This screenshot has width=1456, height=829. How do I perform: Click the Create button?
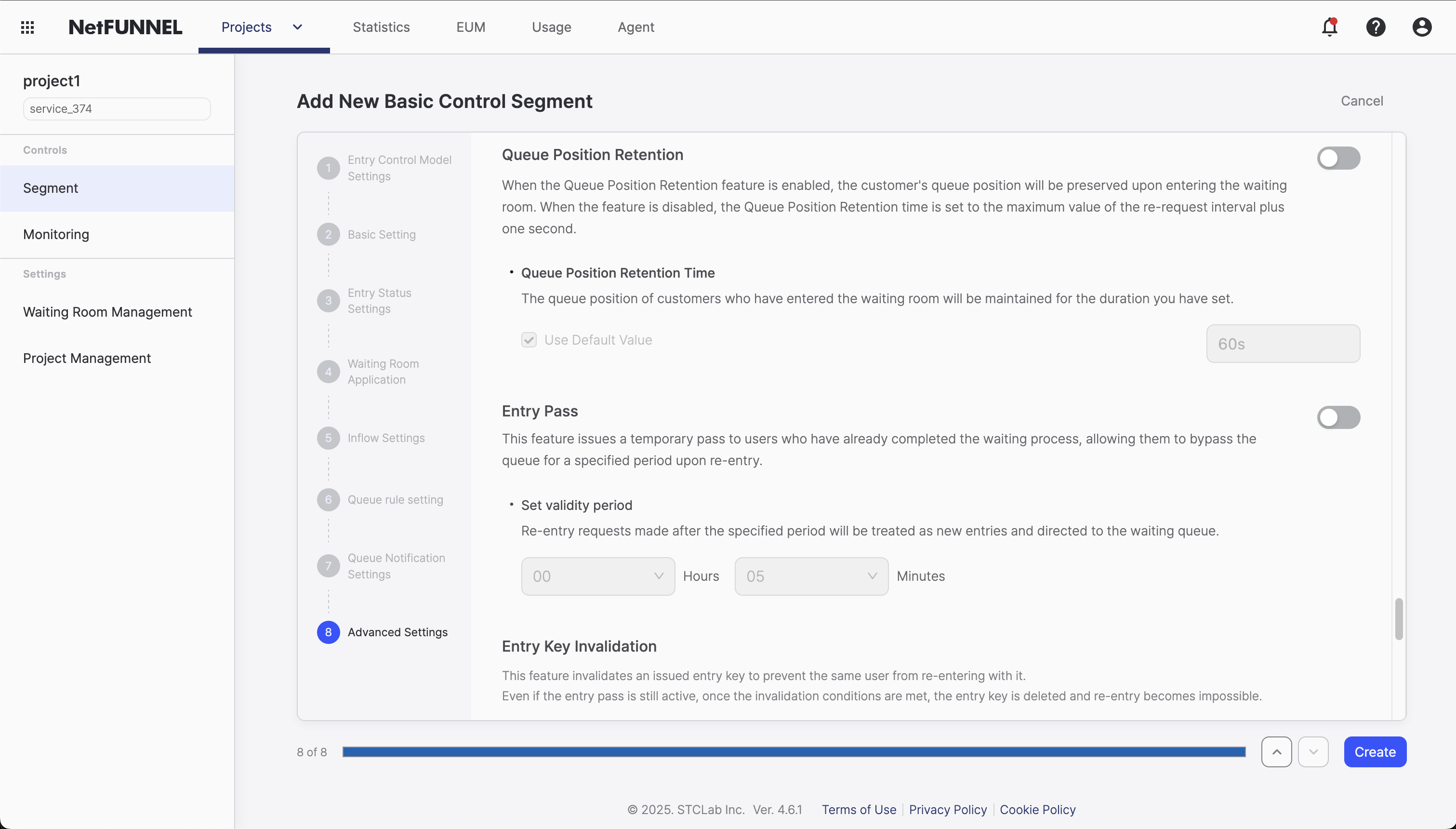(x=1375, y=751)
